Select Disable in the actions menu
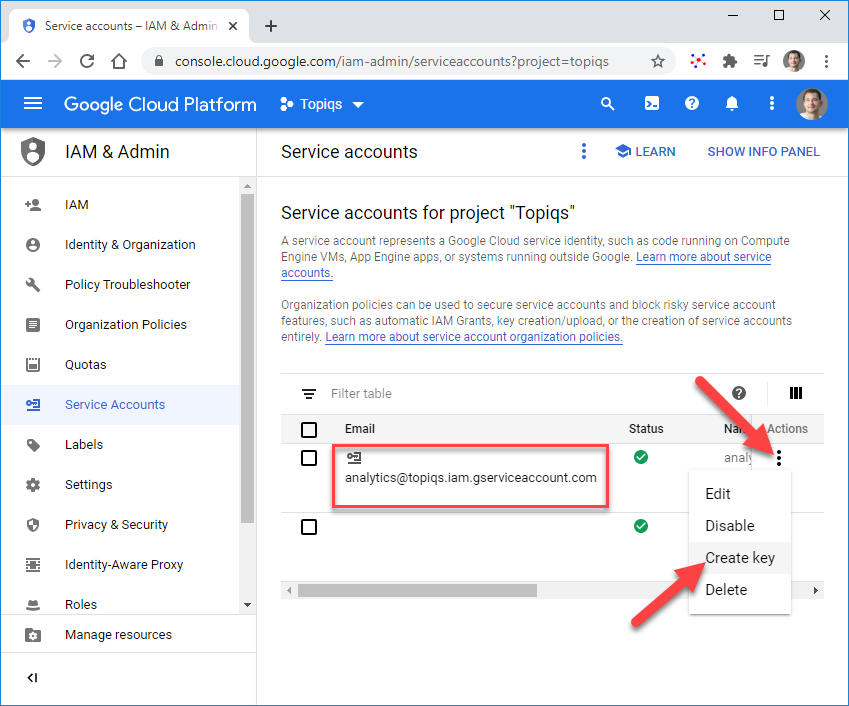The height and width of the screenshot is (706, 849). tap(729, 526)
